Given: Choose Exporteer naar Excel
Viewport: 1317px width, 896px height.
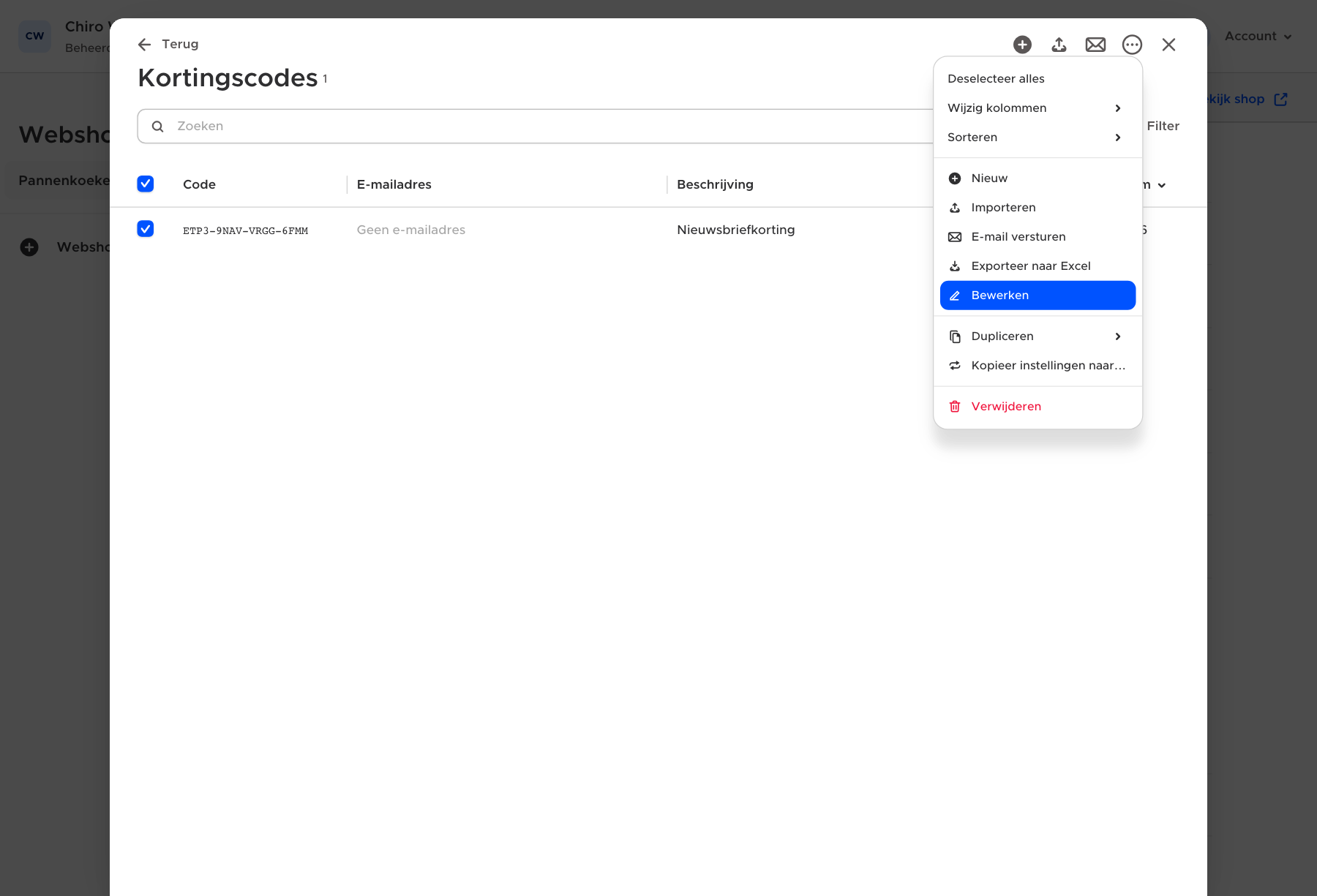Looking at the screenshot, I should [x=1038, y=266].
